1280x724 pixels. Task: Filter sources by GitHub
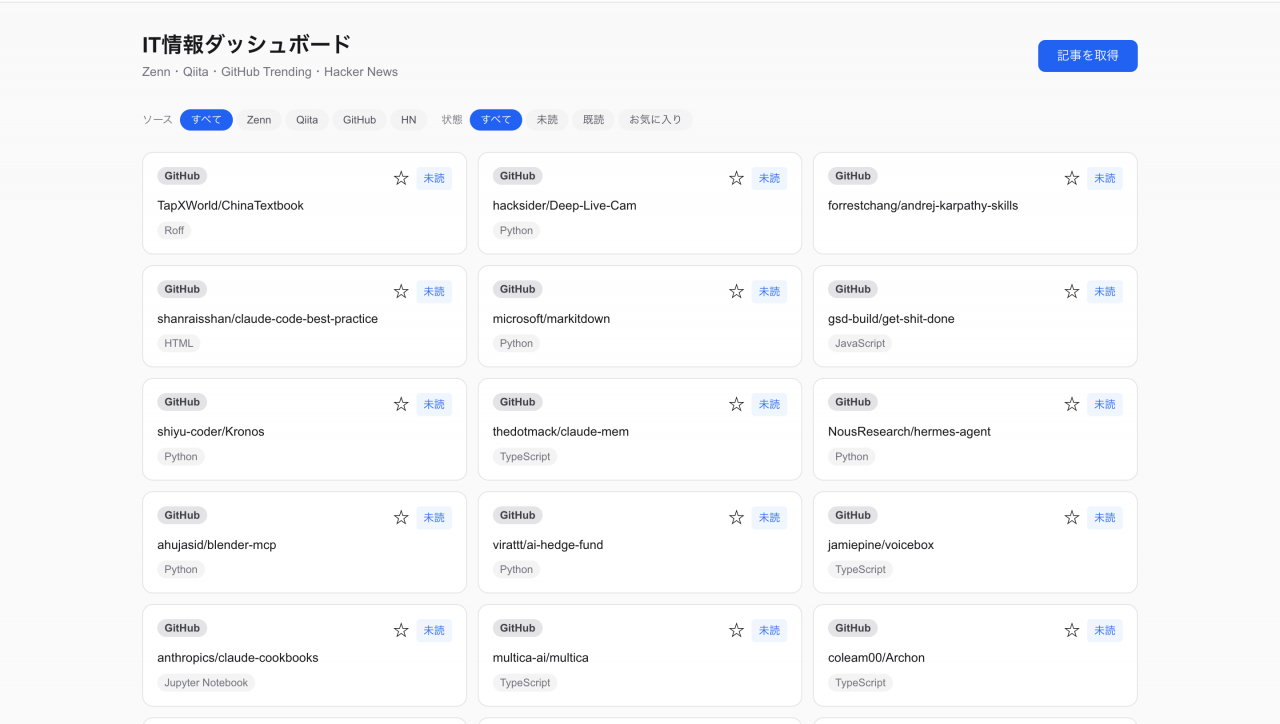359,120
